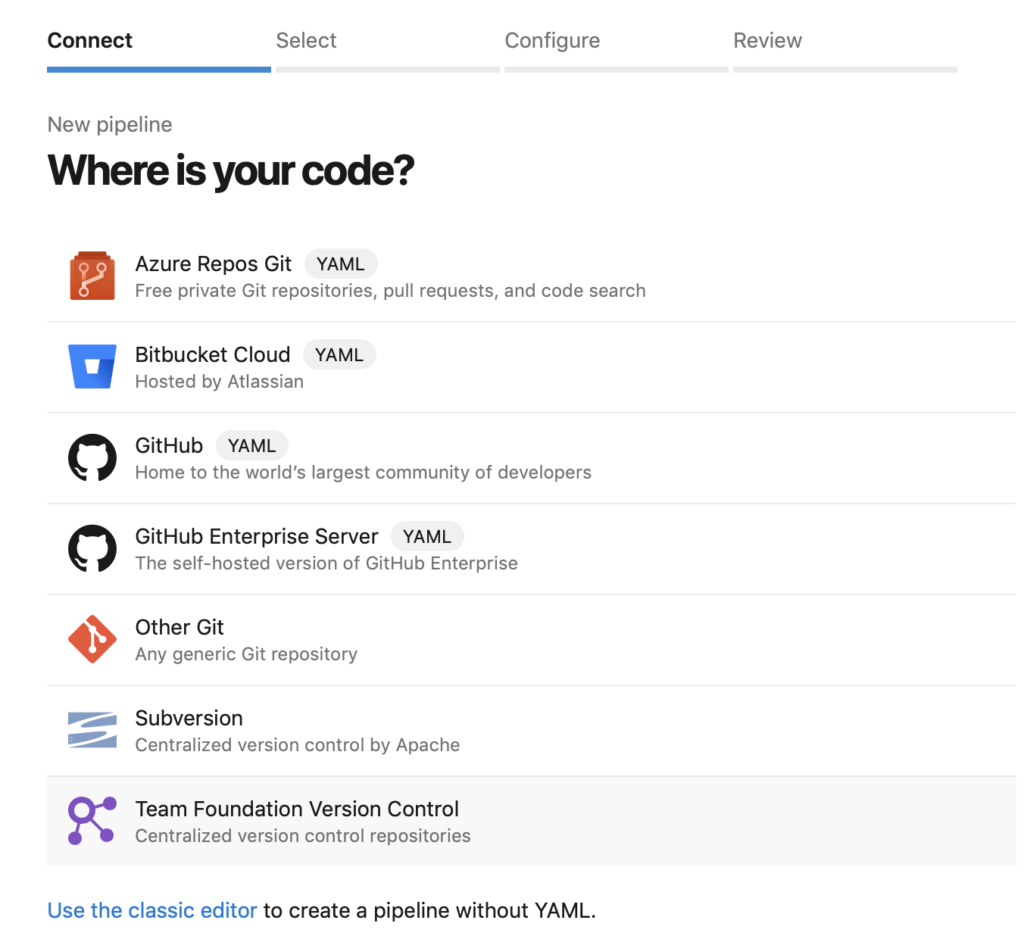
Task: Select the GitHub Enterprise Server title
Action: tap(256, 536)
